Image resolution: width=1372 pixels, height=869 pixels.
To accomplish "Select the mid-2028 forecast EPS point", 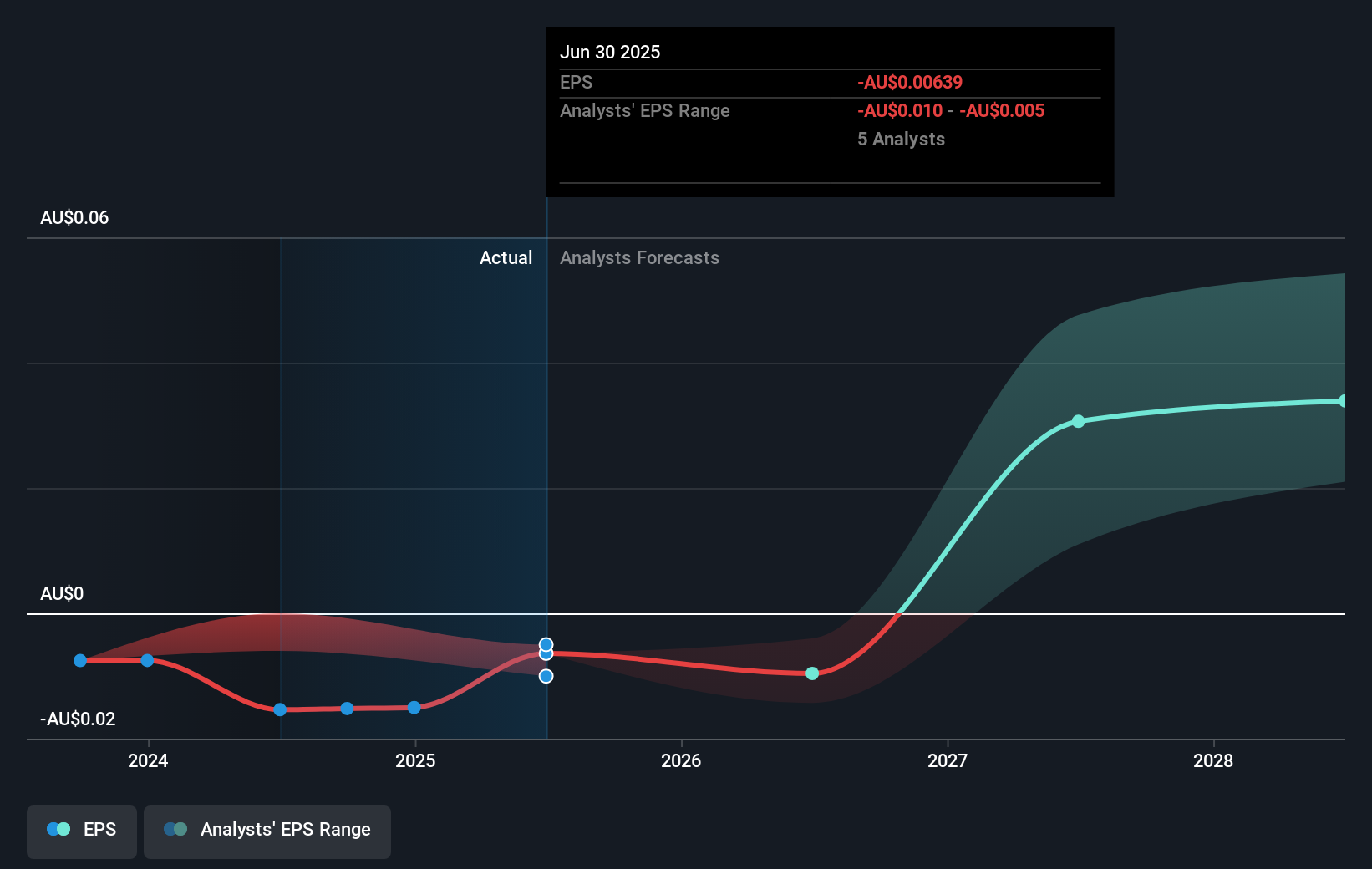I will [x=1343, y=401].
